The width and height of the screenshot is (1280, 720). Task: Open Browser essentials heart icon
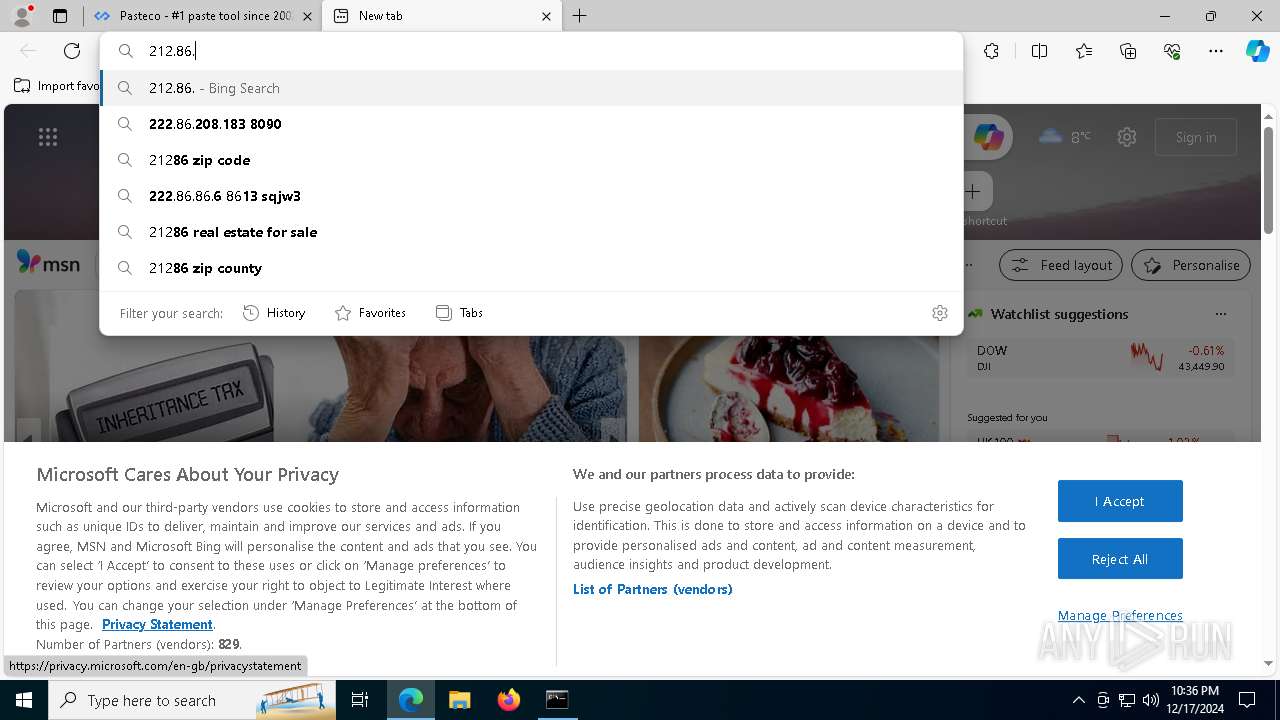coord(1172,51)
